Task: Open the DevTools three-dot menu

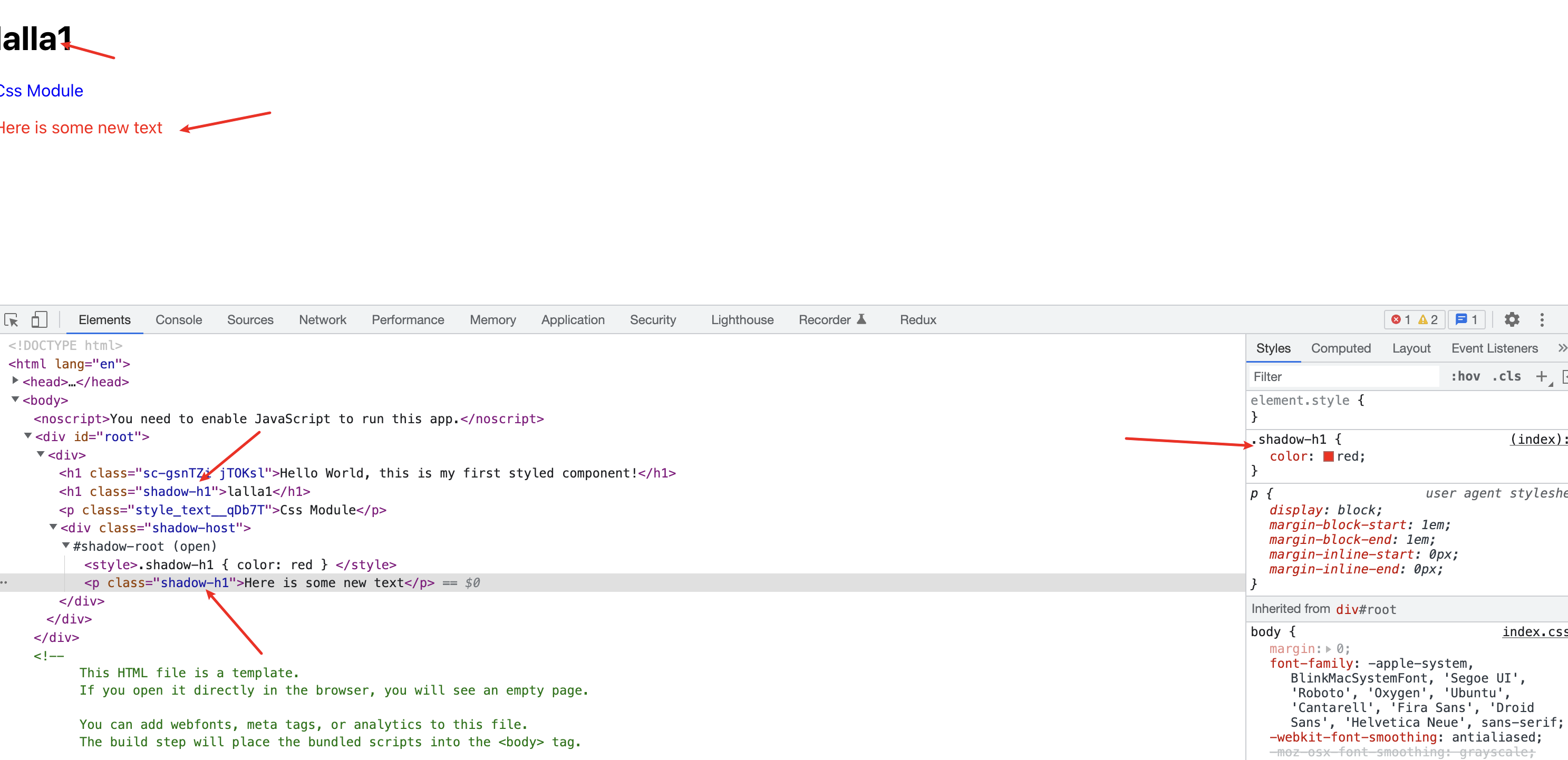Action: pos(1542,319)
